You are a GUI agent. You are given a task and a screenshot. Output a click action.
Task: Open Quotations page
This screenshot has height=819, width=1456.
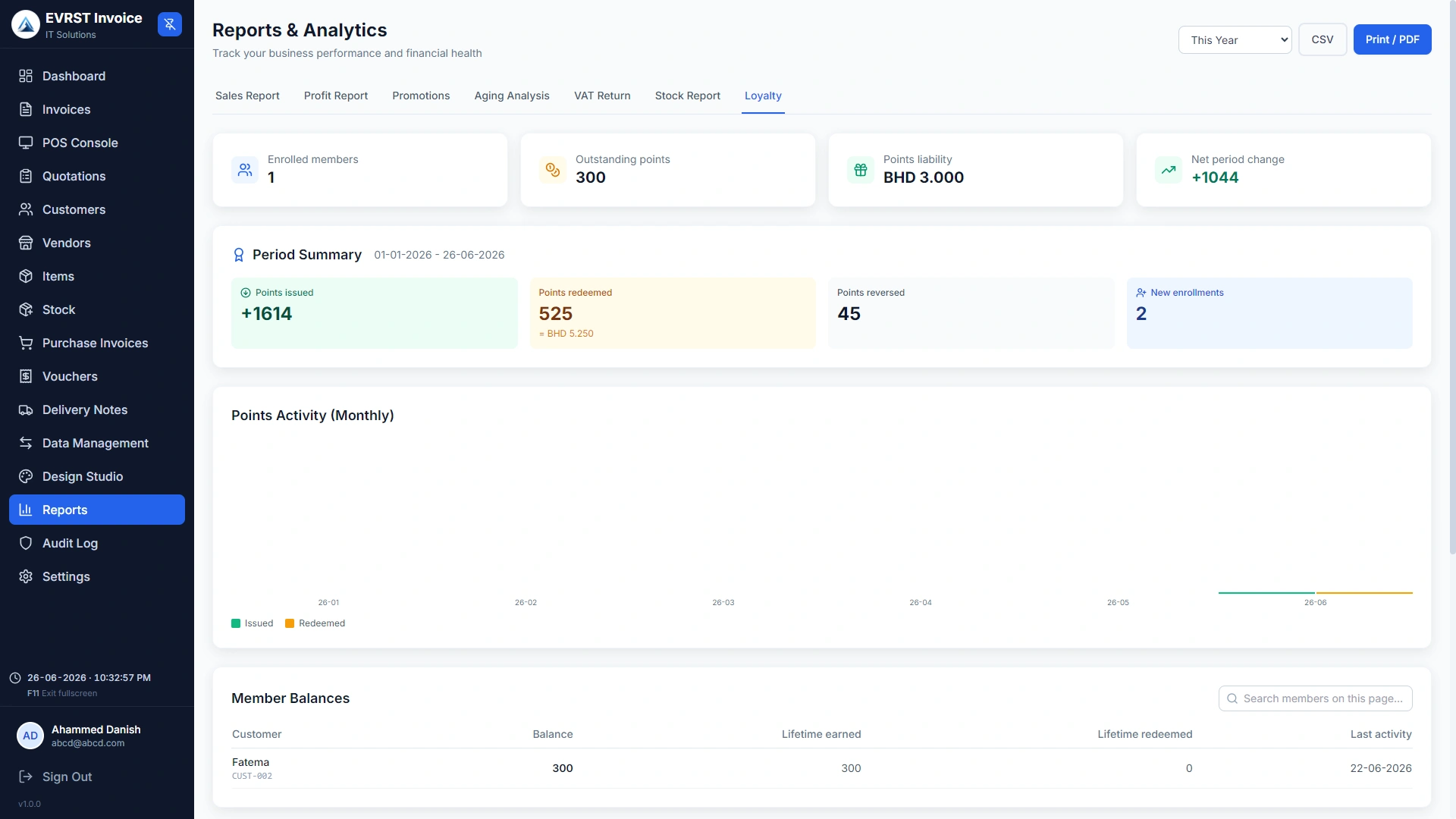[97, 176]
